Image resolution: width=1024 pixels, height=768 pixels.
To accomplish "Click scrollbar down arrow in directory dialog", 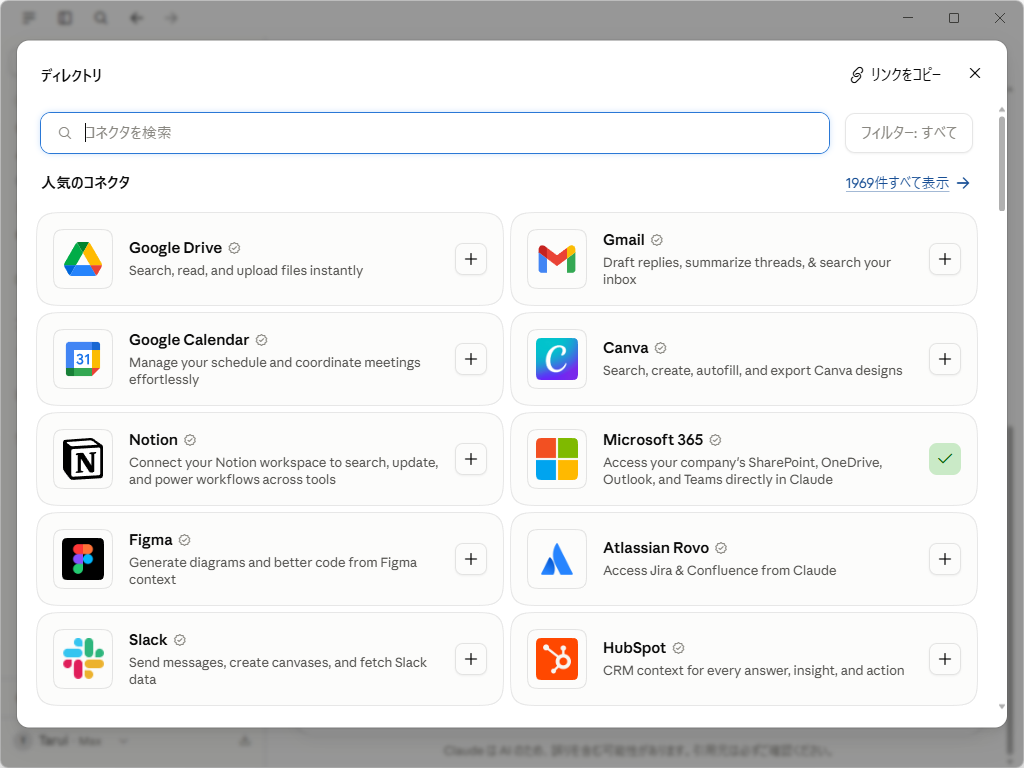I will 1002,706.
